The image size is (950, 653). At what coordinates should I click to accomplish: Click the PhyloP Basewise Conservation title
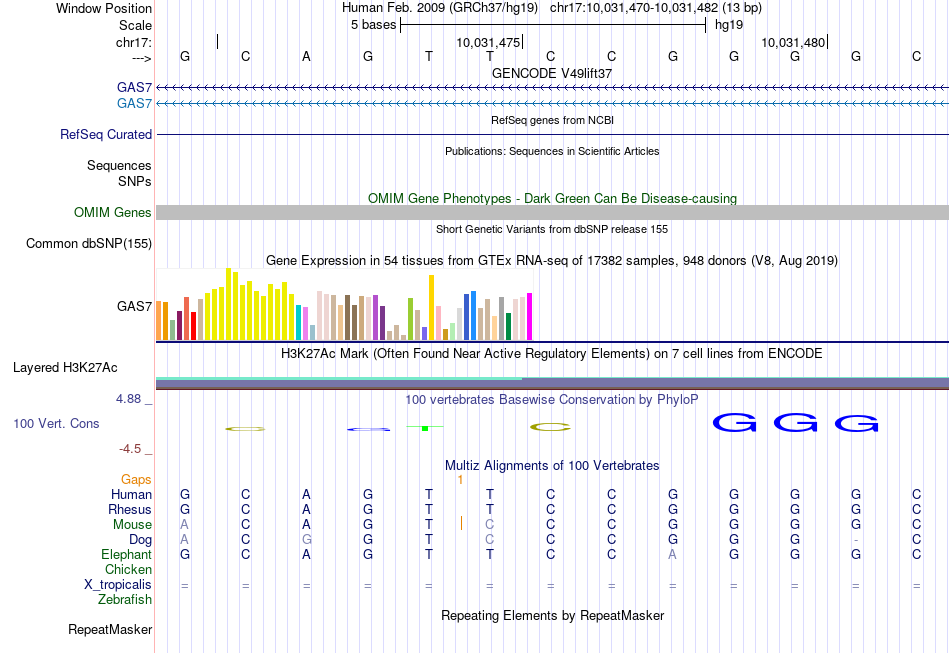[552, 399]
